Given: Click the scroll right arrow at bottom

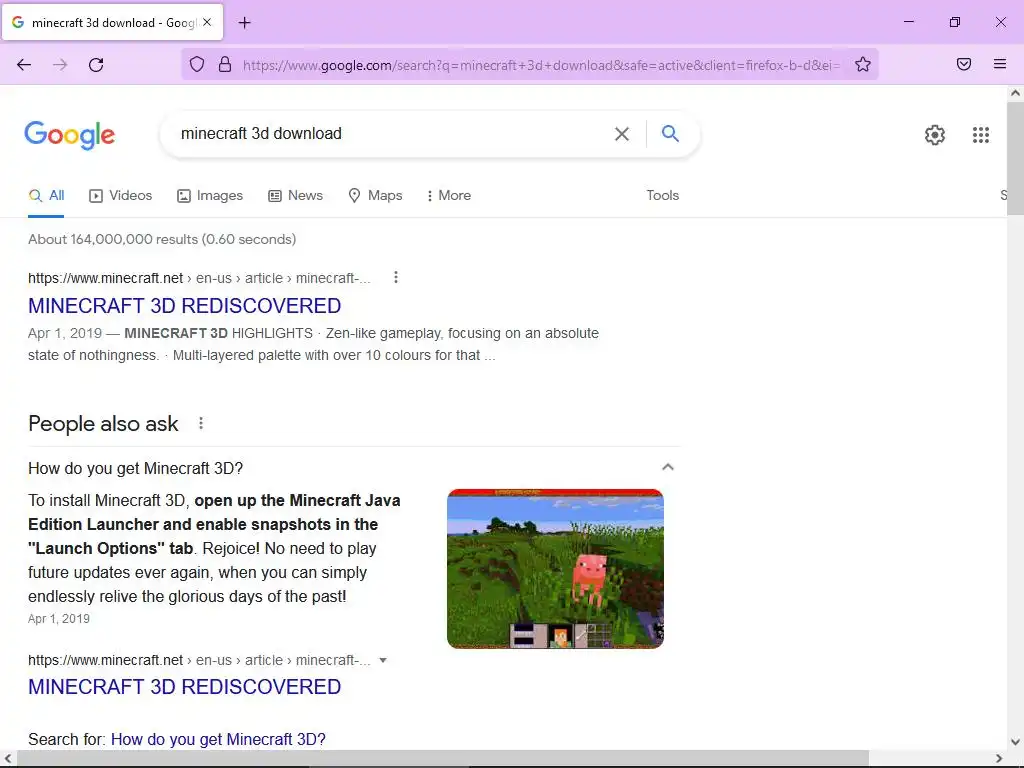Looking at the screenshot, I should pos(999,758).
